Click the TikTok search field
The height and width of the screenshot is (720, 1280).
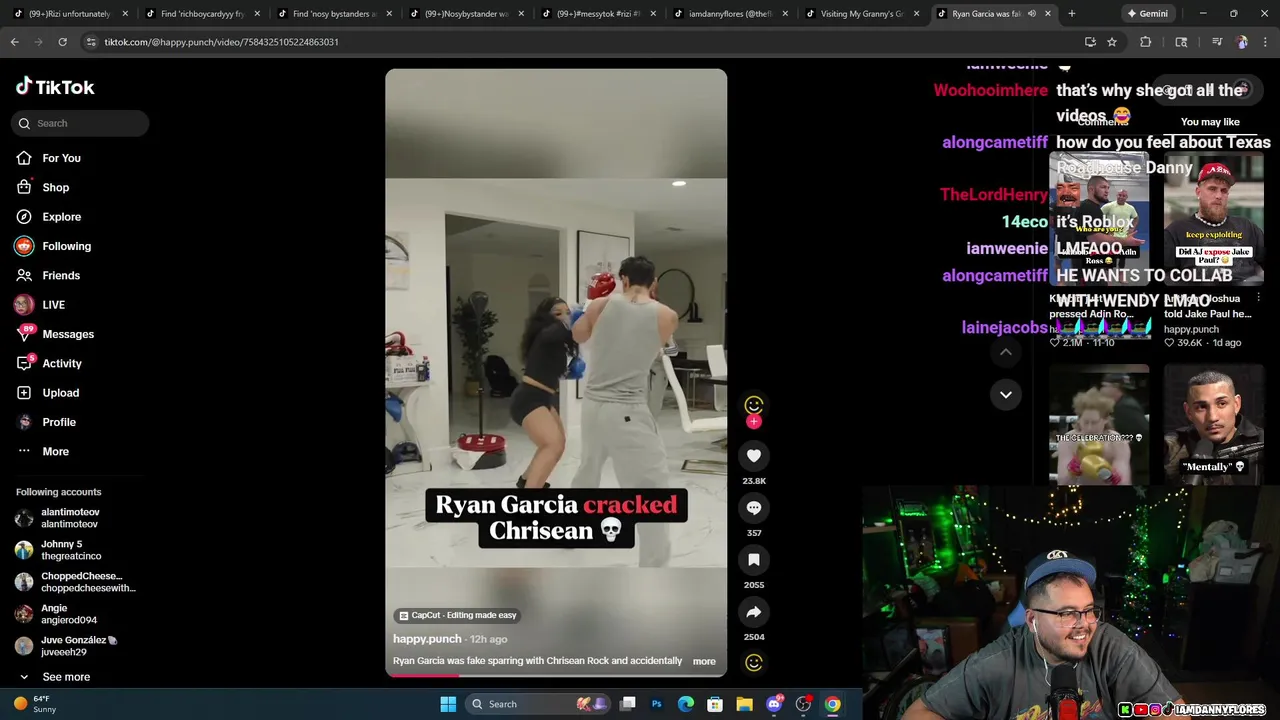tap(81, 123)
